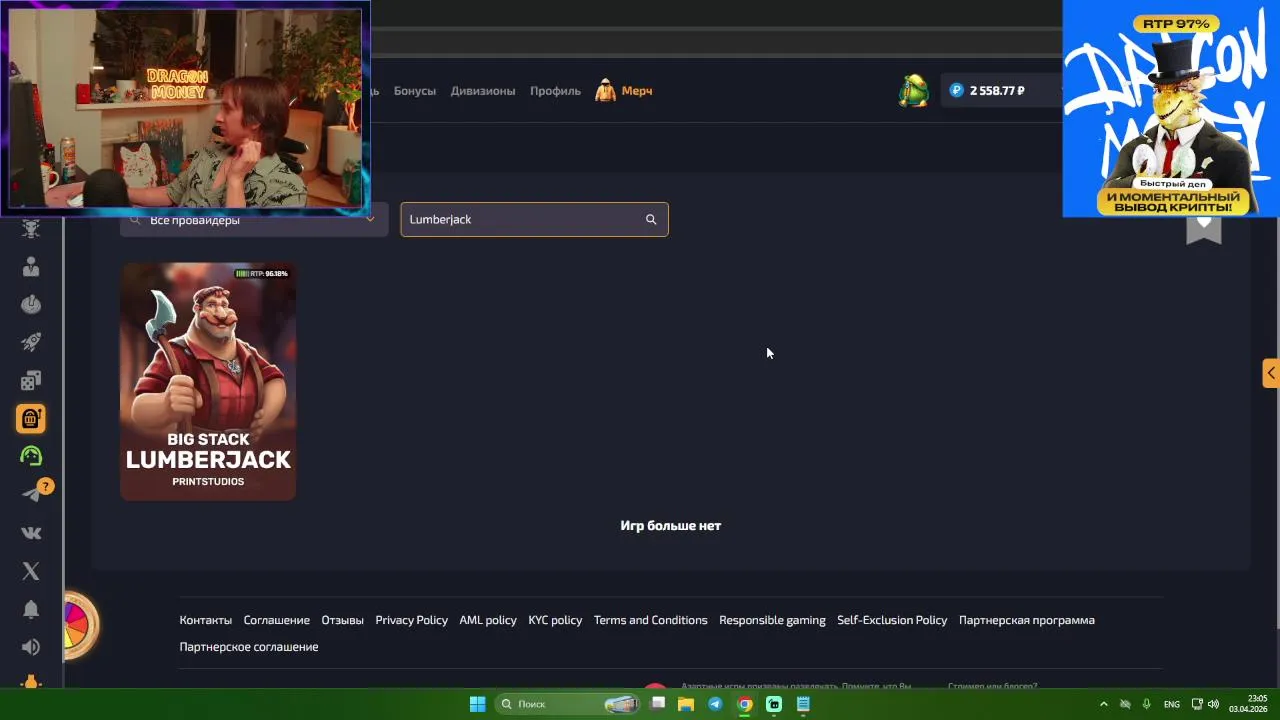This screenshot has width=1280, height=720.
Task: Open the Big Stack Lumberjack game card
Action: [x=208, y=381]
